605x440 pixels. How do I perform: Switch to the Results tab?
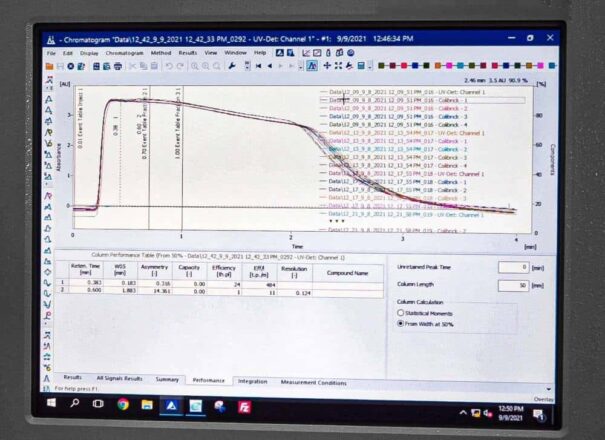(x=72, y=377)
